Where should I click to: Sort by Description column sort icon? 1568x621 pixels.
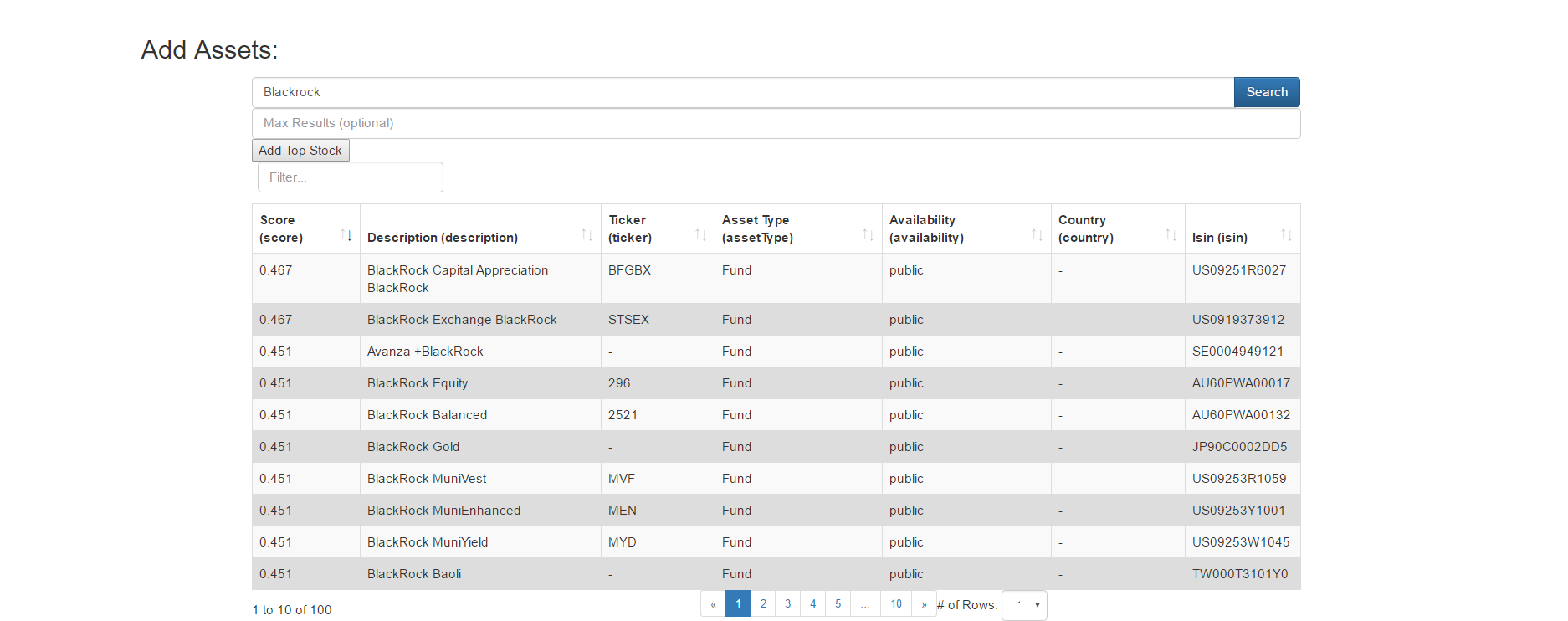(x=587, y=235)
